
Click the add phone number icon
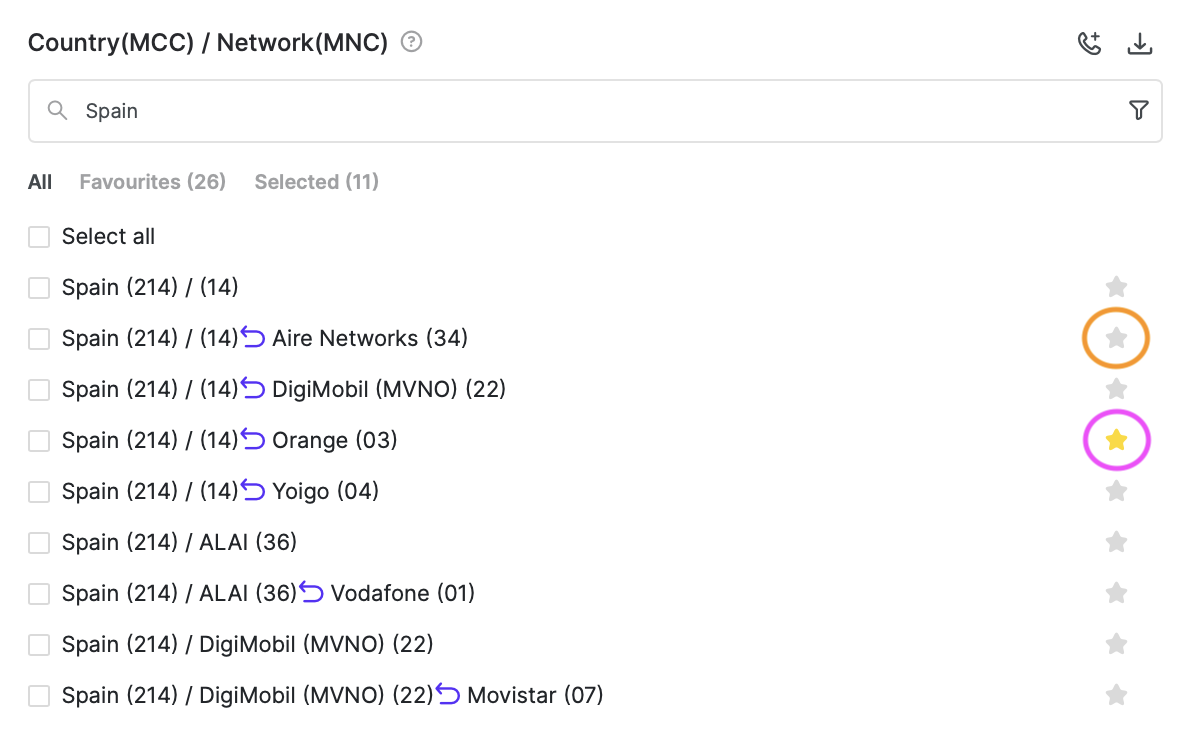1089,44
